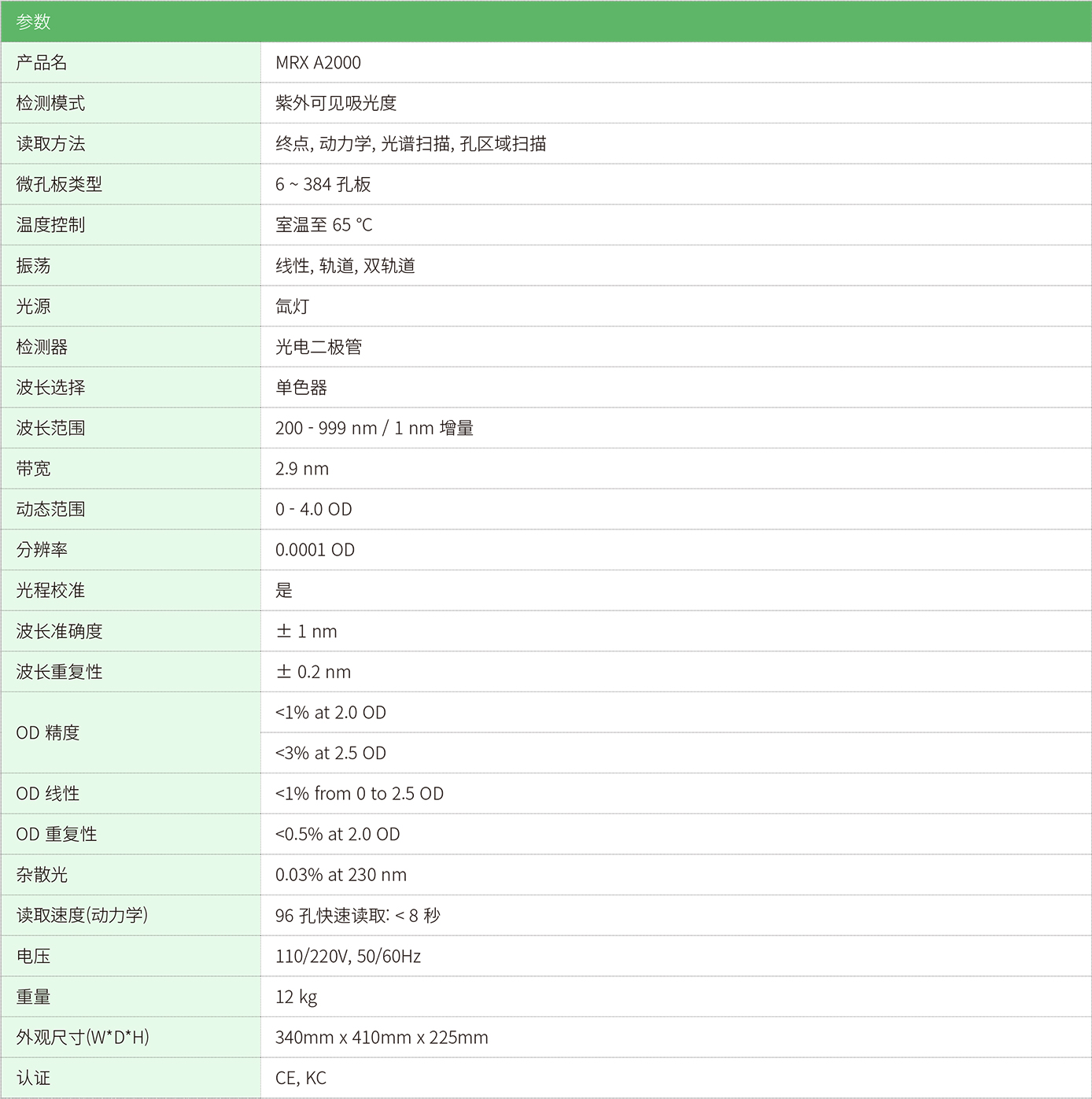
Task: Click the 340mm x 410mm x 225mm value
Action: pos(382,1037)
